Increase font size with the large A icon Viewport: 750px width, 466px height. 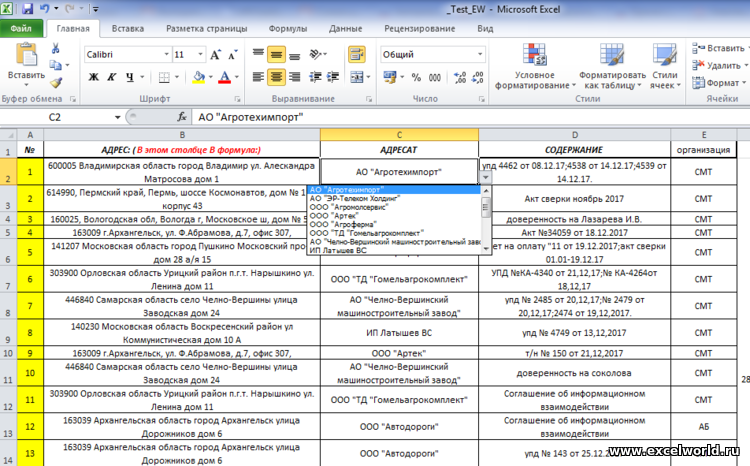click(x=215, y=55)
